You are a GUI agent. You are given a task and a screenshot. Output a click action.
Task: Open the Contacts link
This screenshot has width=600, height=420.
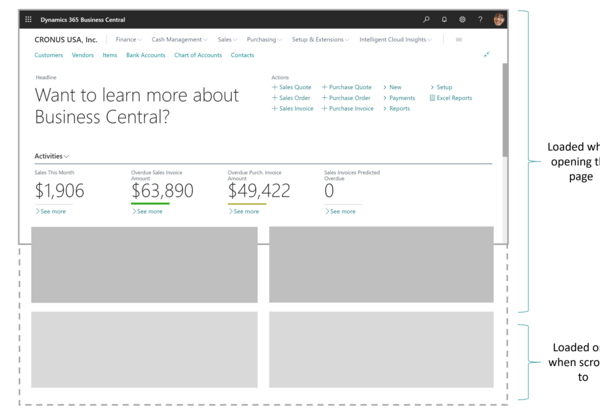coord(242,55)
